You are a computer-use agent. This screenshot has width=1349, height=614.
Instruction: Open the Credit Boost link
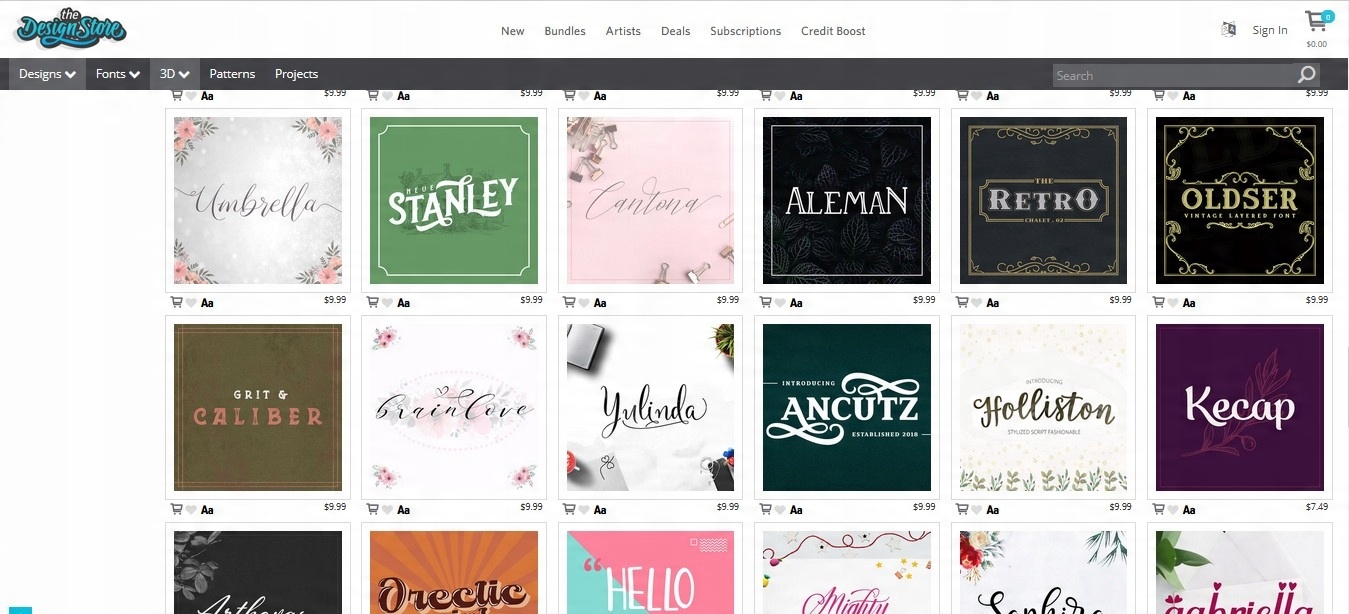[833, 31]
